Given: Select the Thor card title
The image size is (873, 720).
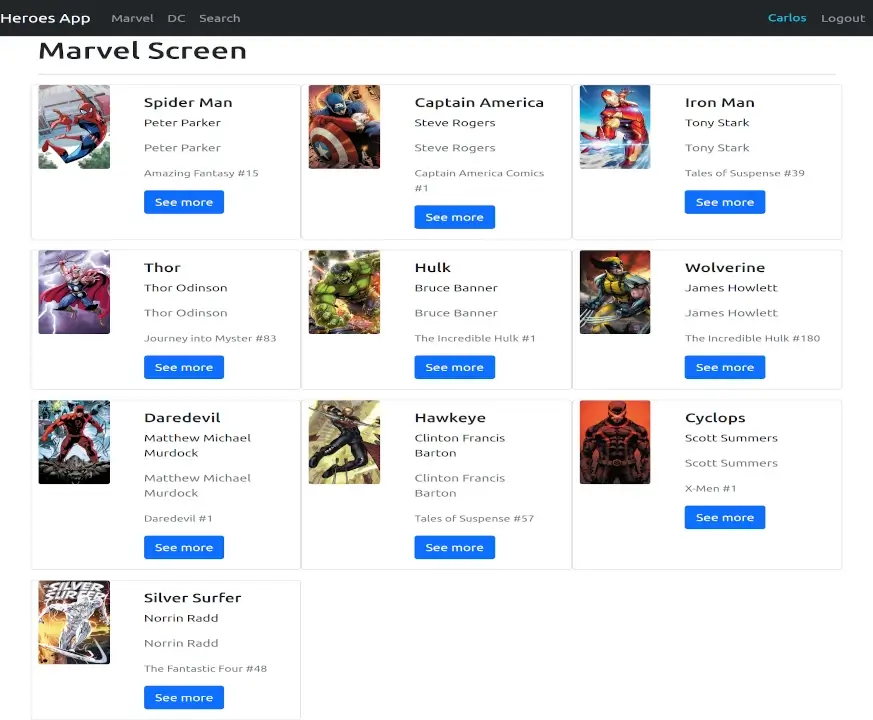Looking at the screenshot, I should coord(162,268).
